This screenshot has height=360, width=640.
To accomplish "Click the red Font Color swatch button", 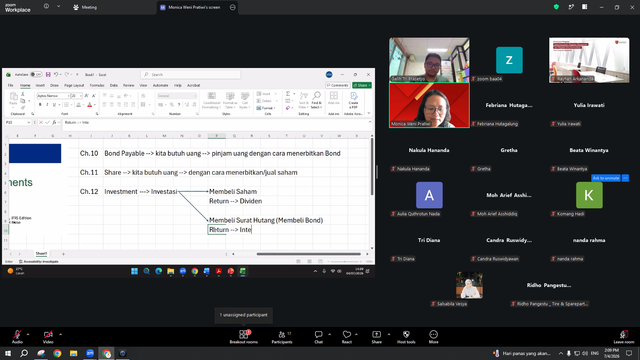I will tap(90, 105).
